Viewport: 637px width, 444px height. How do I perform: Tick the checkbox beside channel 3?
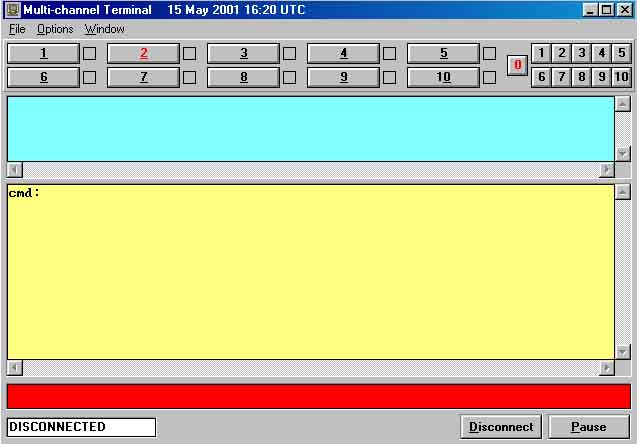(289, 54)
